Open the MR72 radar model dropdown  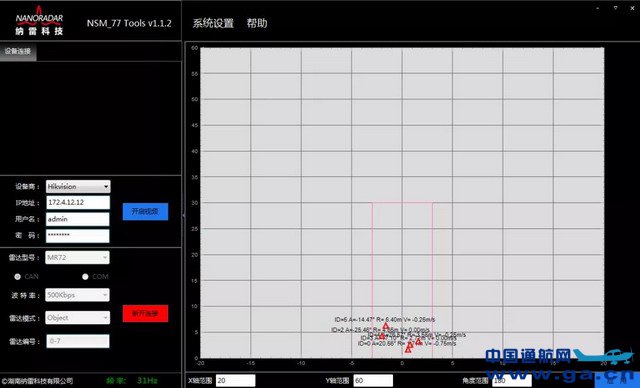tap(77, 257)
